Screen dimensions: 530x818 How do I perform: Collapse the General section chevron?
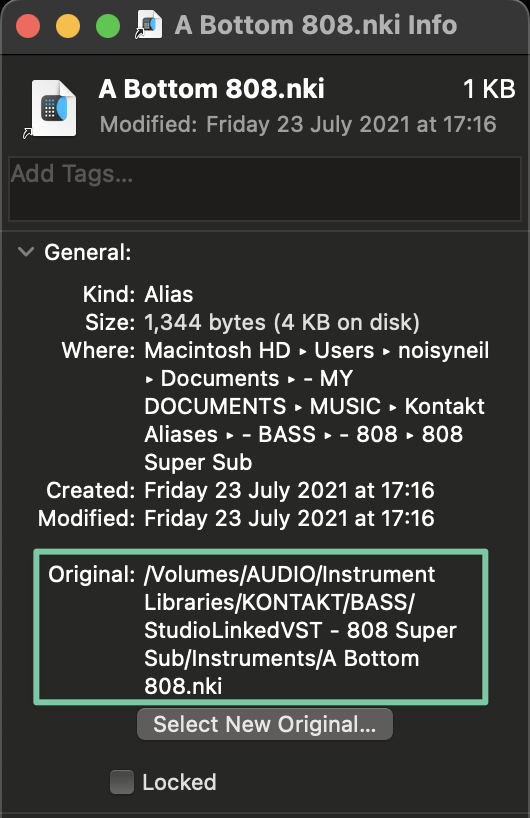pyautogui.click(x=26, y=252)
